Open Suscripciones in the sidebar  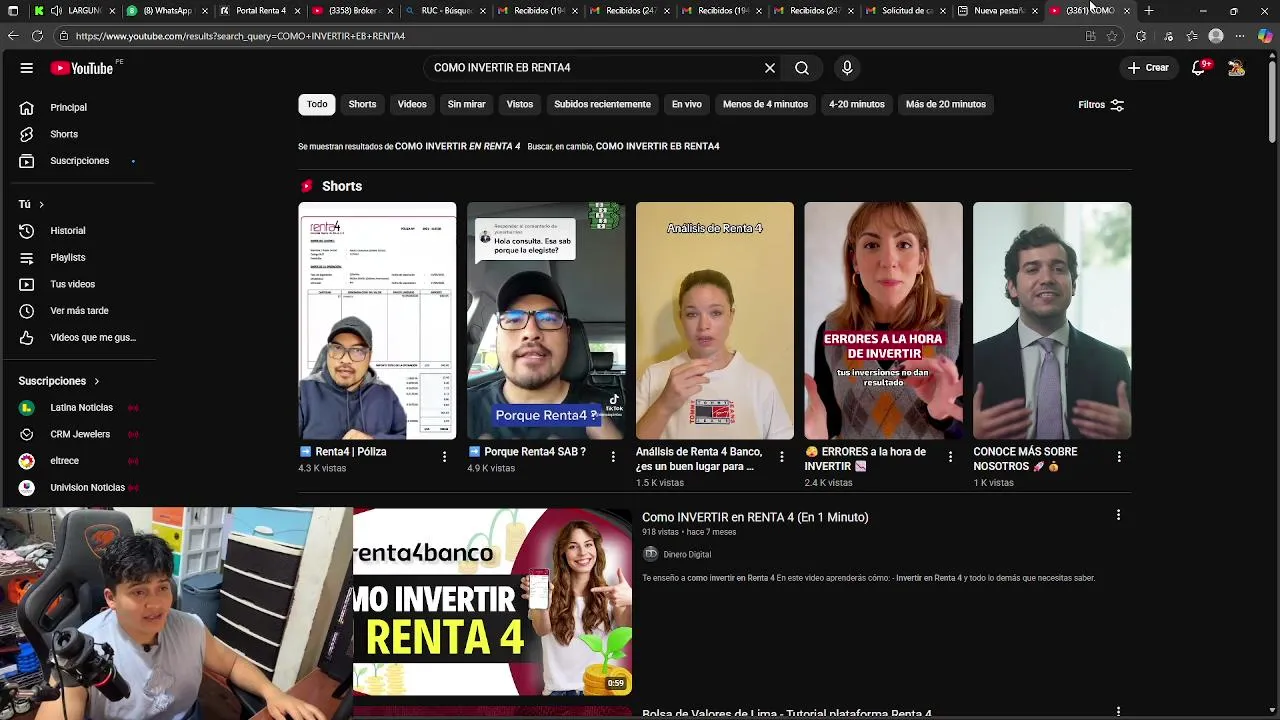tap(77, 161)
